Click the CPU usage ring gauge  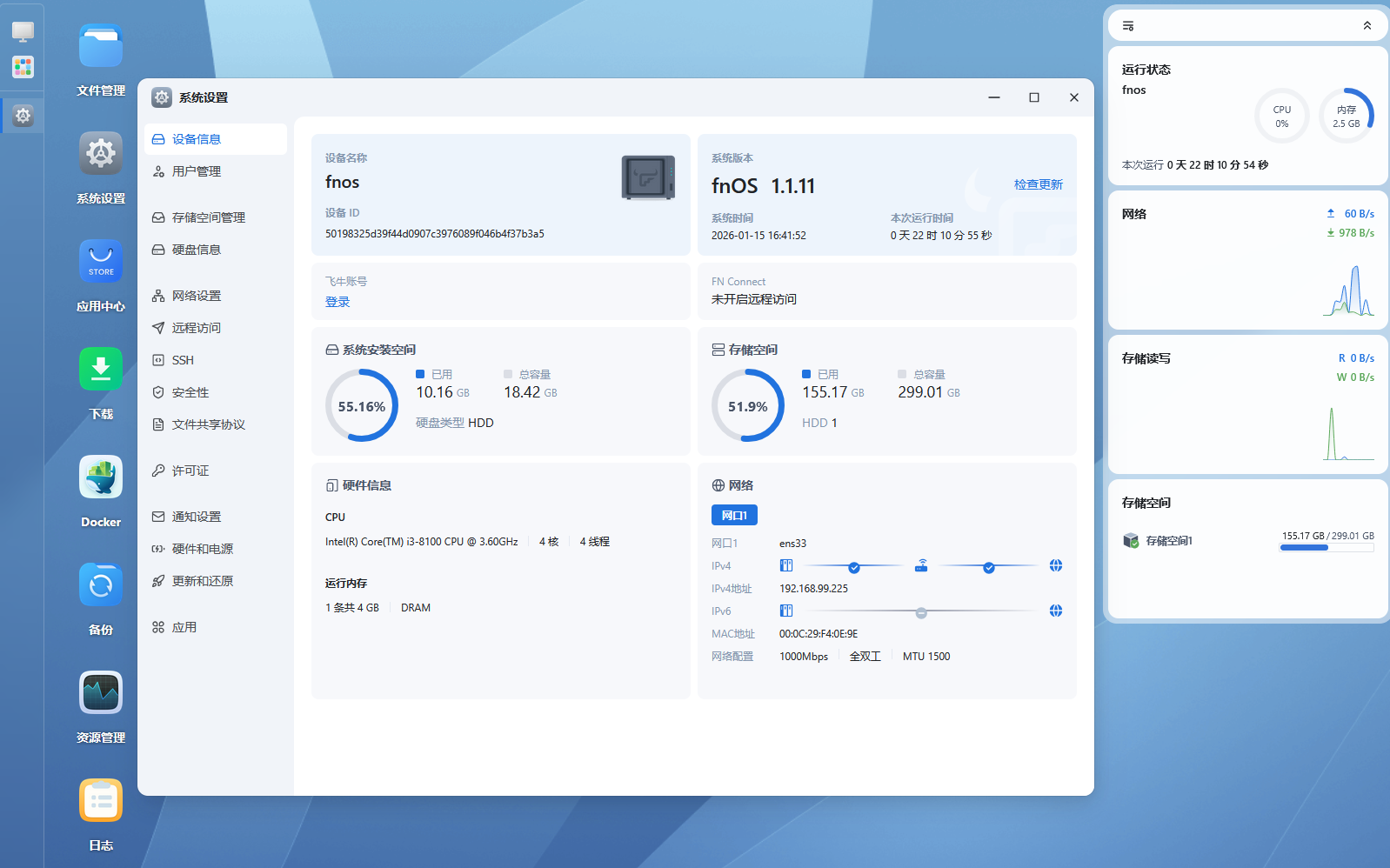(x=1281, y=116)
